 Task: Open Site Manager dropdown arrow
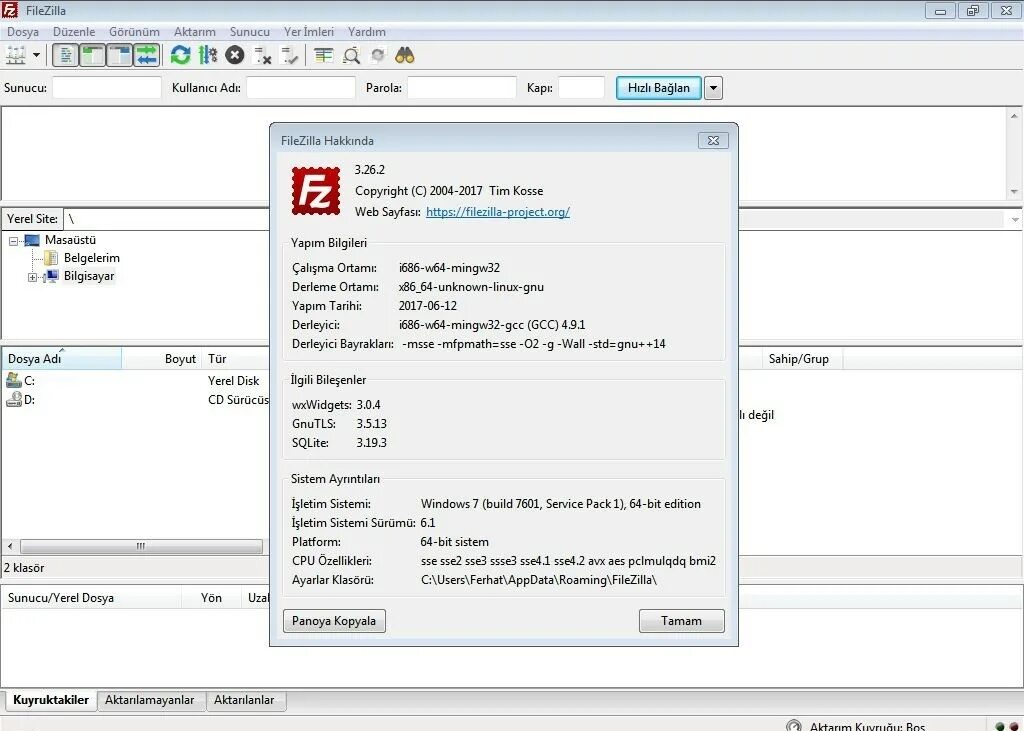click(x=37, y=56)
